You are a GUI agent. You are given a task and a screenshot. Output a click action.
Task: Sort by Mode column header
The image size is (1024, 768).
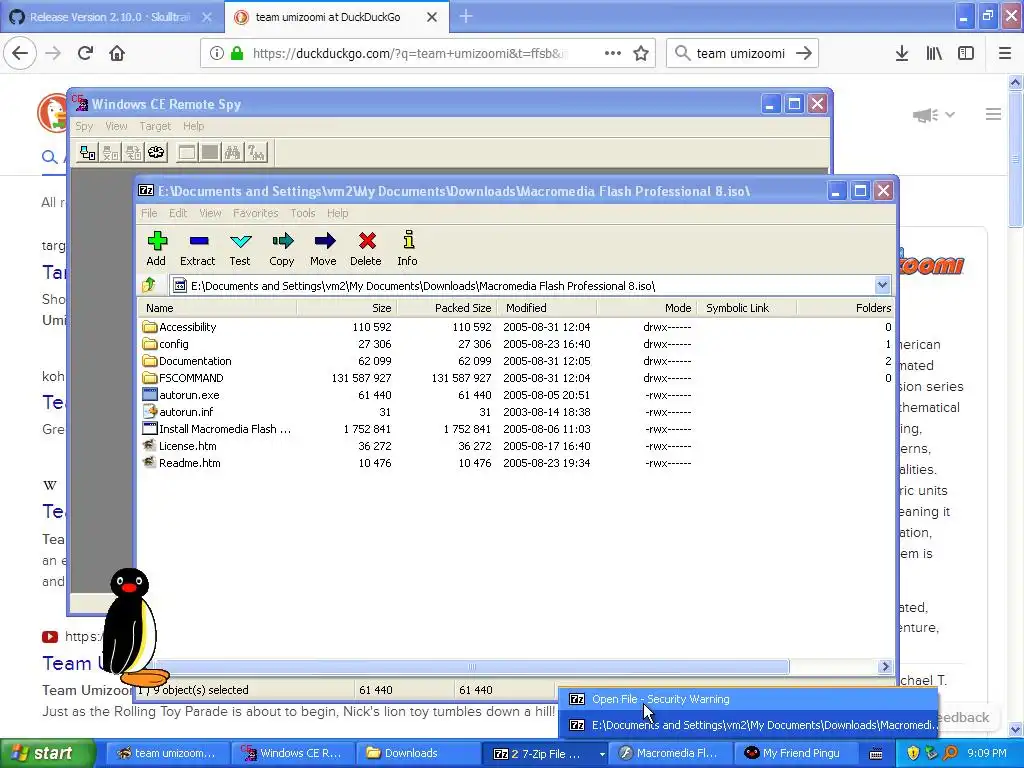pyautogui.click(x=647, y=308)
